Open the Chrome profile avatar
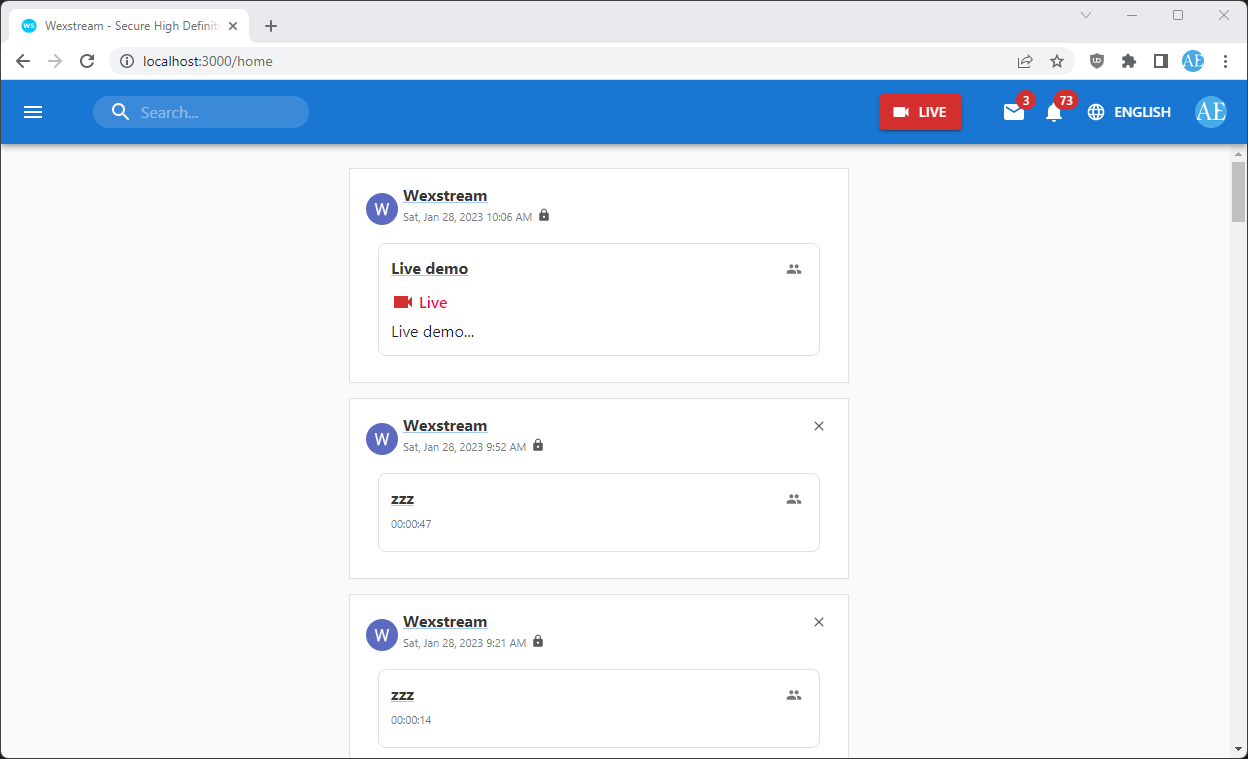Viewport: 1248px width, 759px height. pos(1193,61)
